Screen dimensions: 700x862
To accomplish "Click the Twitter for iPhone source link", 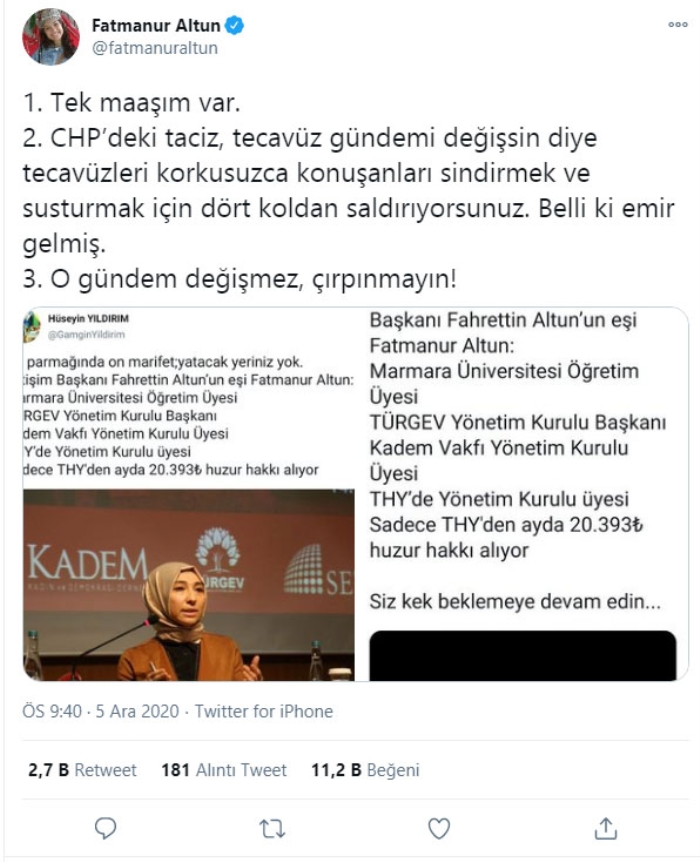I will click(x=264, y=711).
